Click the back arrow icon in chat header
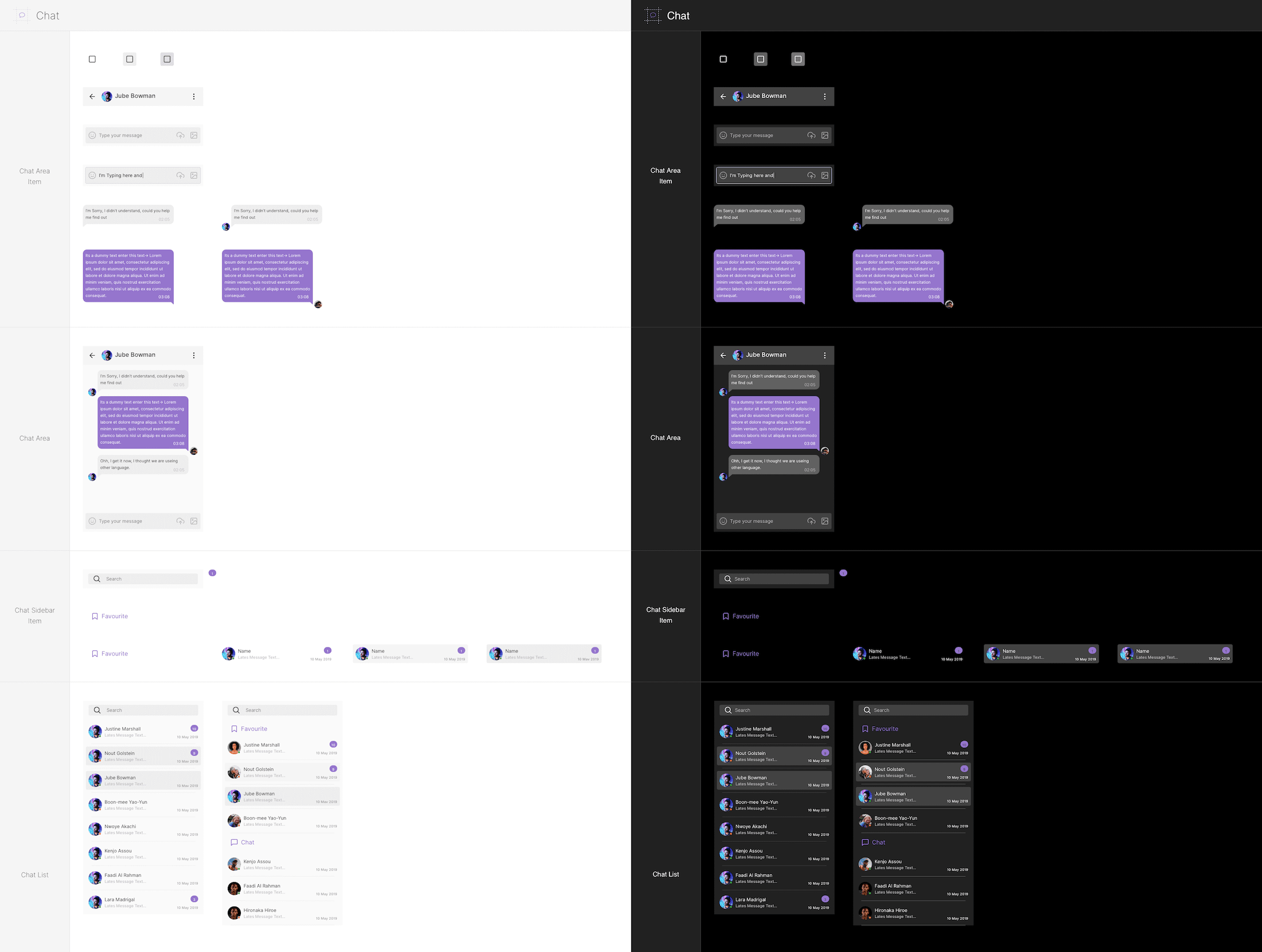The image size is (1262, 952). tap(92, 96)
